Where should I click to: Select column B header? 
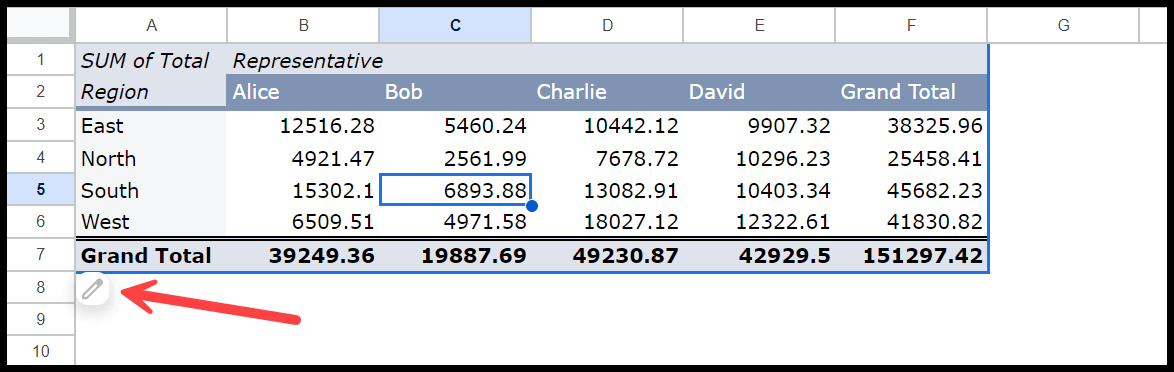[x=303, y=26]
